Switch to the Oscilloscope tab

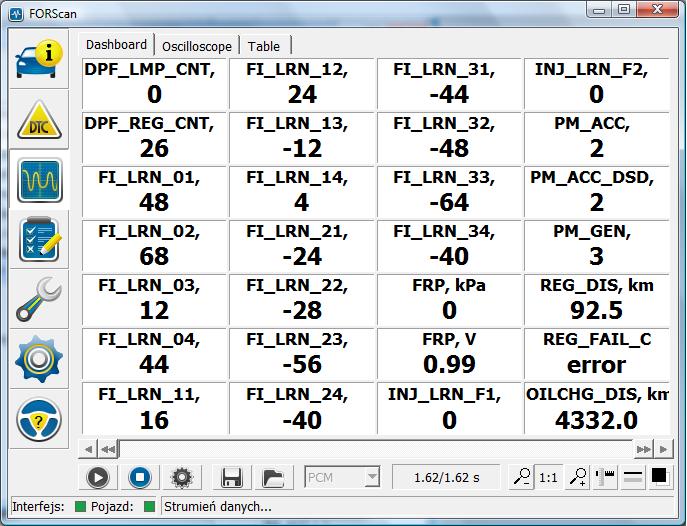click(197, 46)
